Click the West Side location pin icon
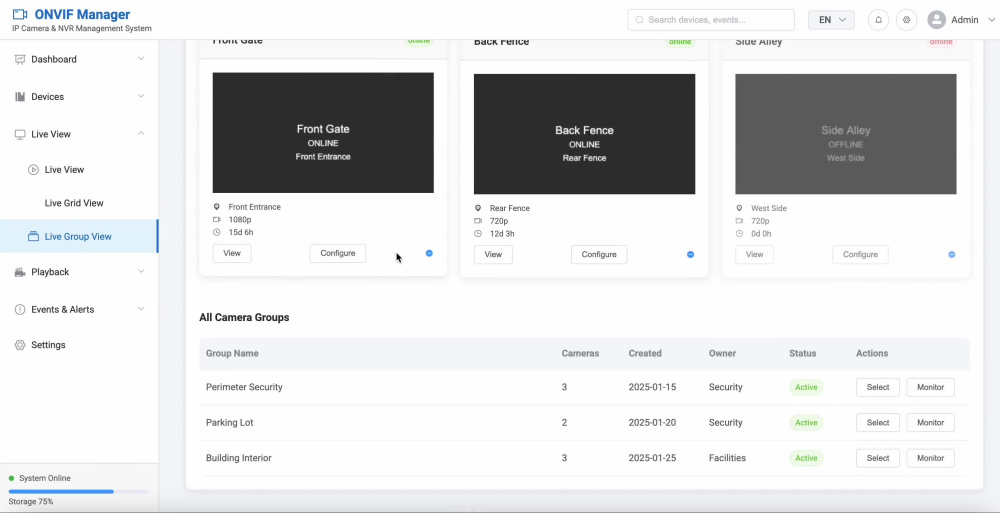1000x513 pixels. (x=740, y=209)
